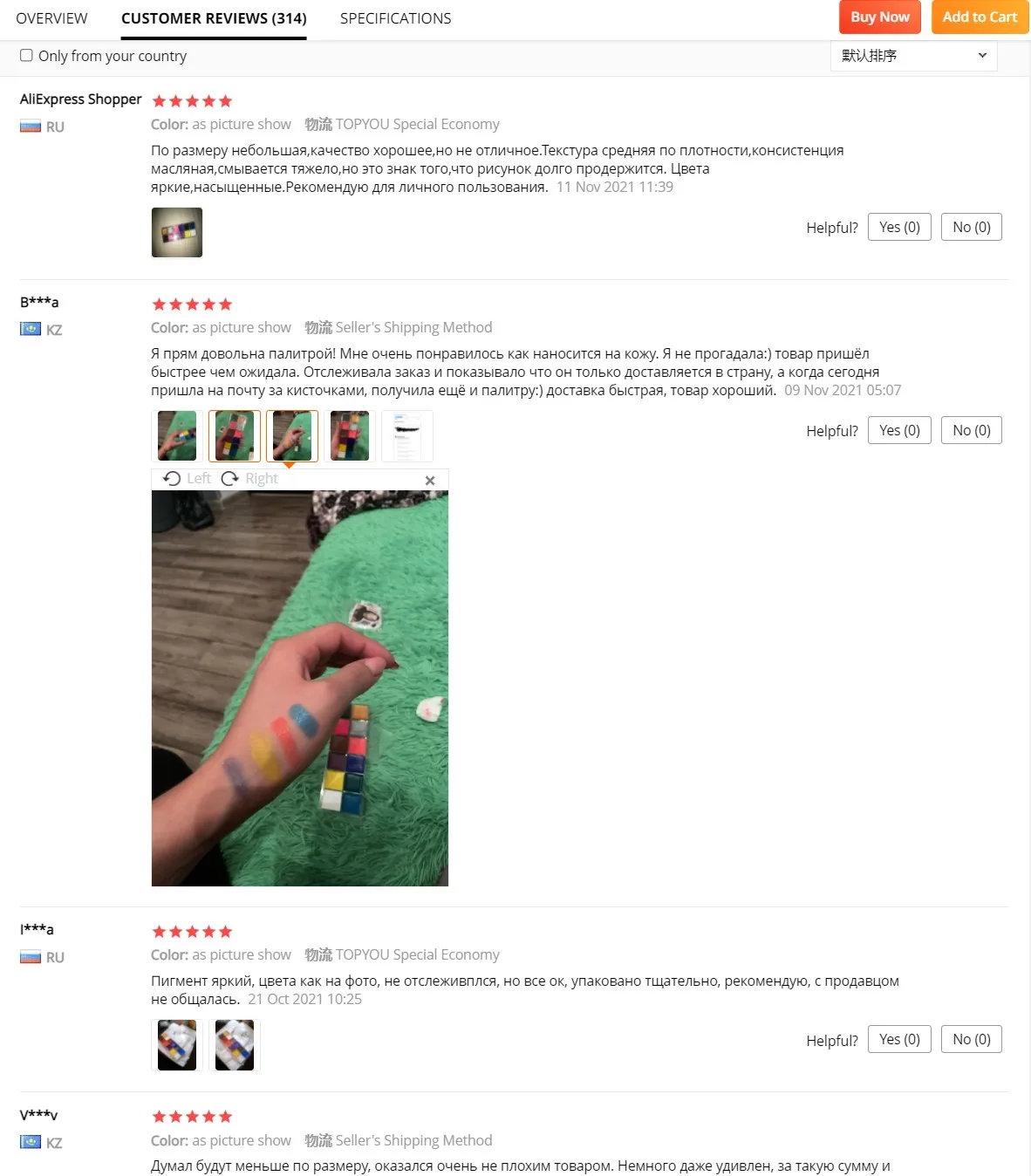Enable the Only from your country checkbox

[26, 55]
